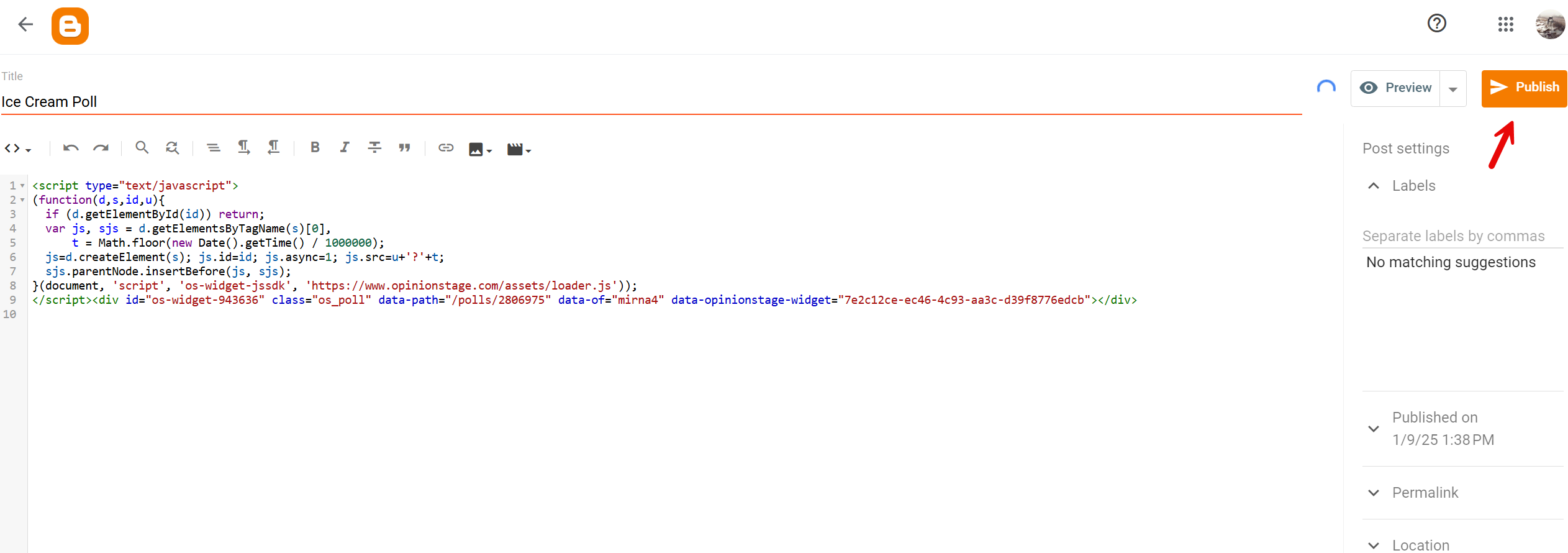Insert or edit a link
Screen dimensions: 1568x553
446,148
